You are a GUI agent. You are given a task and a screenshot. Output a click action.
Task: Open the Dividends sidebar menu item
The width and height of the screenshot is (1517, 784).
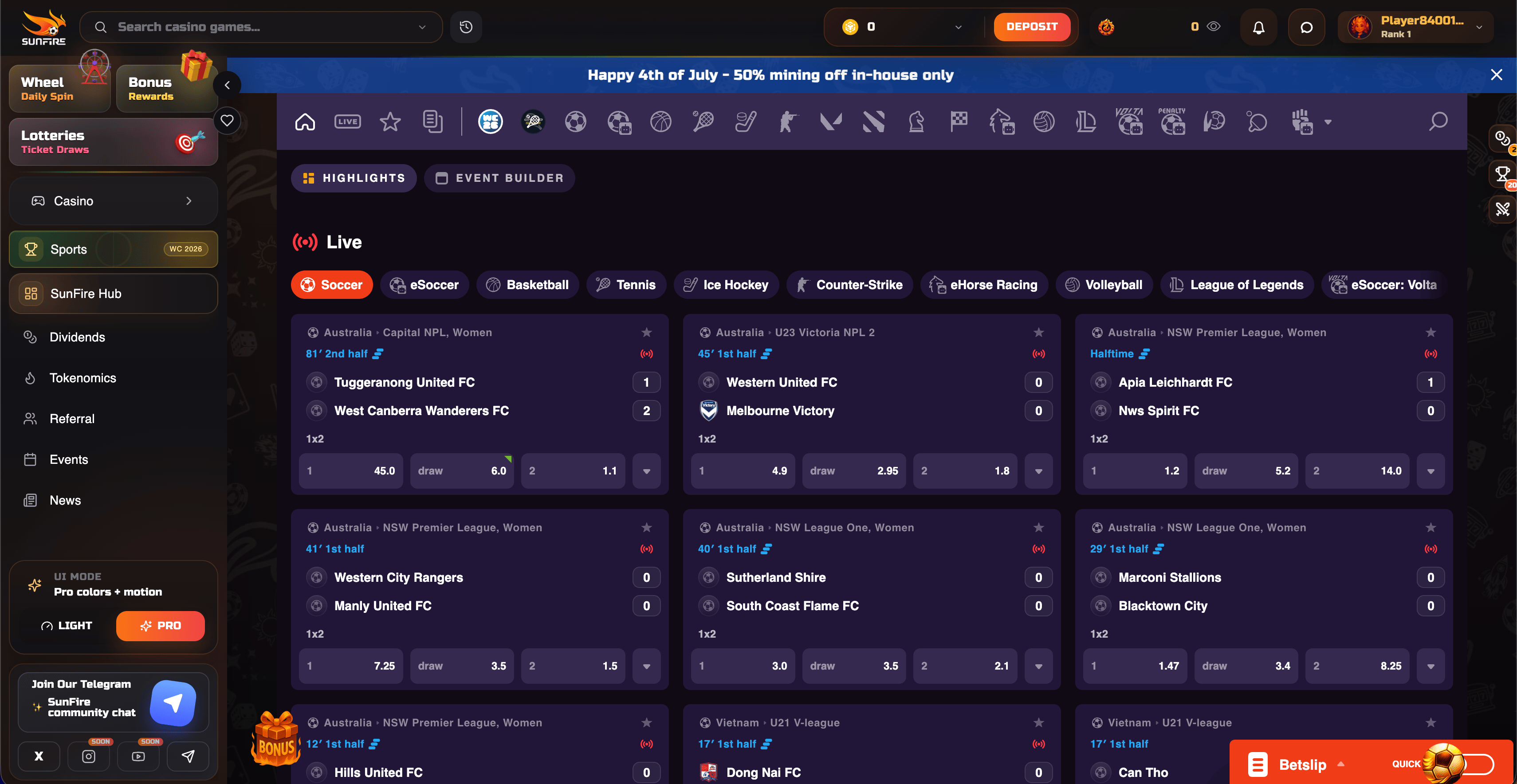coord(77,337)
